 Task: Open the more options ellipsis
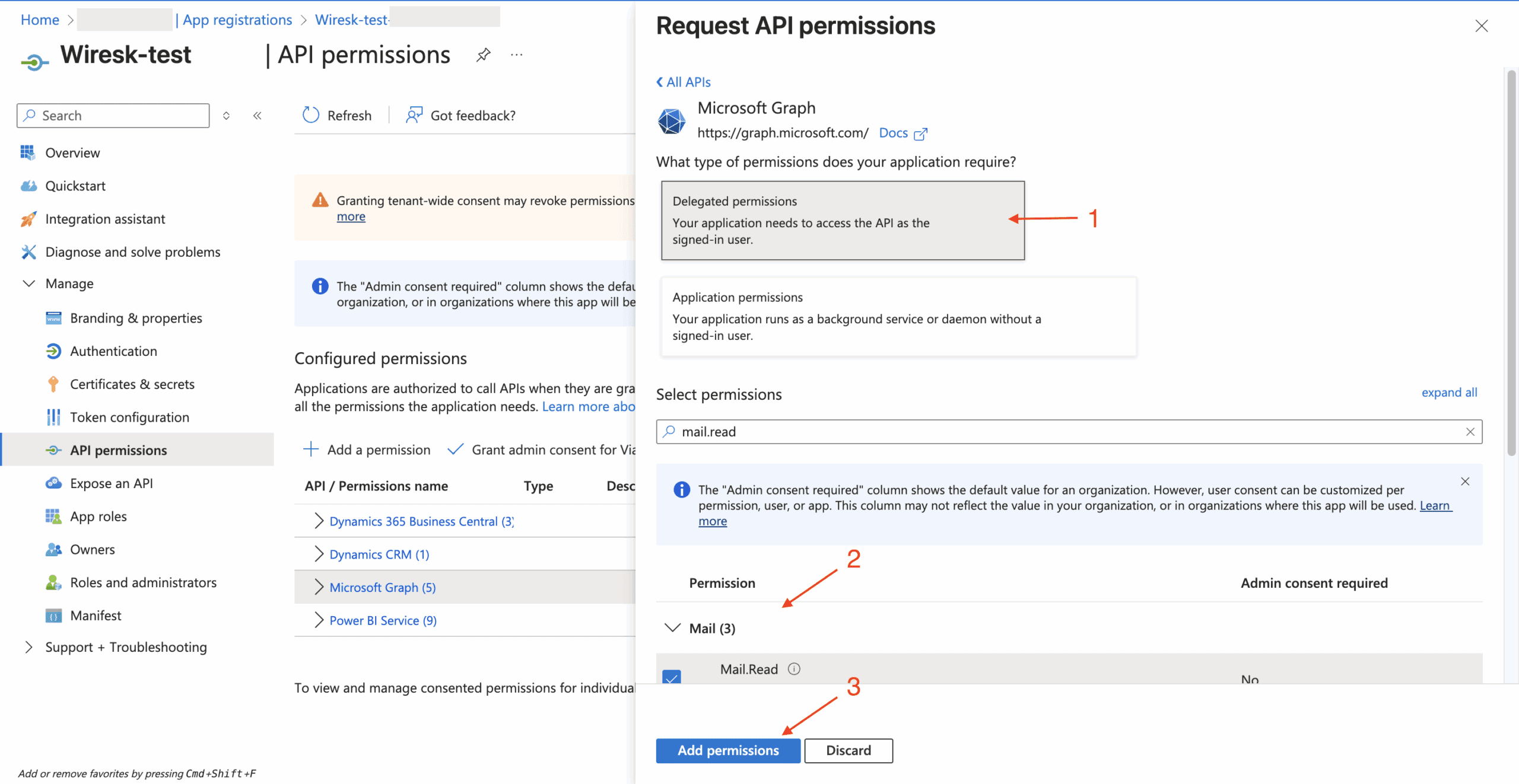pyautogui.click(x=517, y=55)
